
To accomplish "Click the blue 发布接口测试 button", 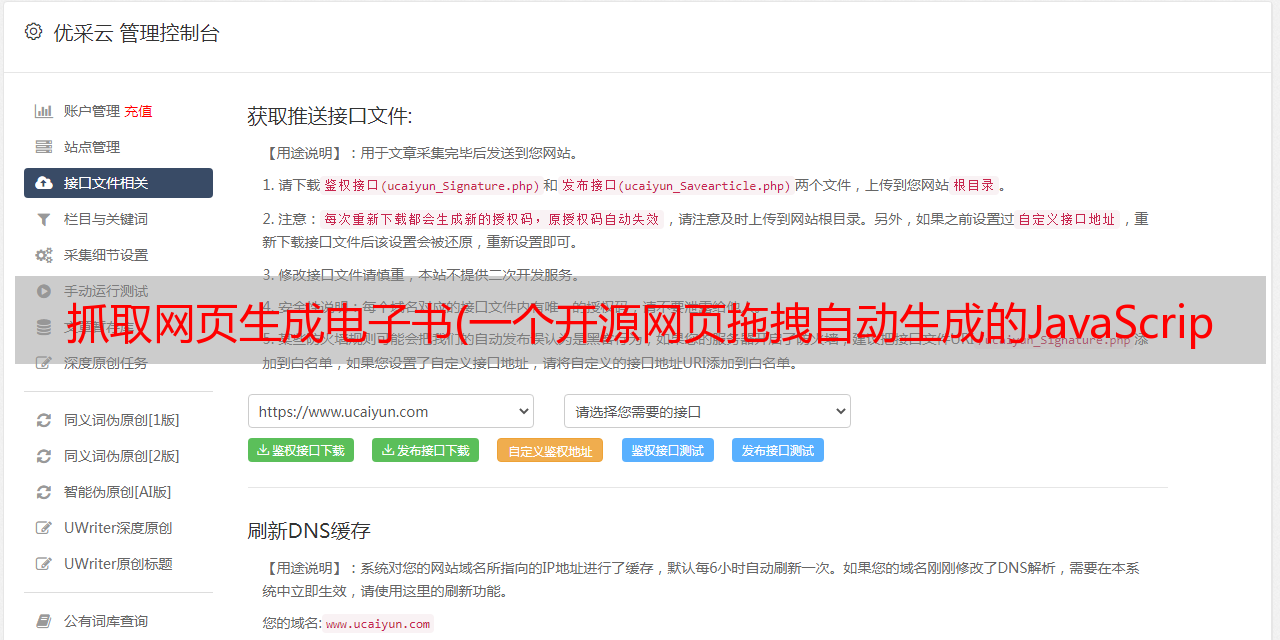I will click(778, 450).
